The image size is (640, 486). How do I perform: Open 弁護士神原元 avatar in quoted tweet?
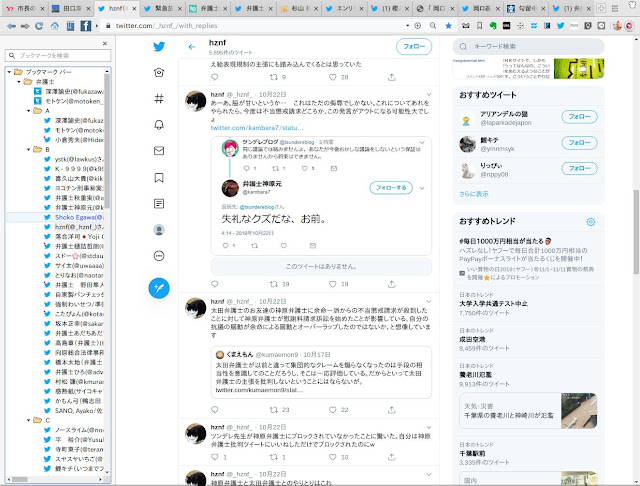[x=230, y=188]
